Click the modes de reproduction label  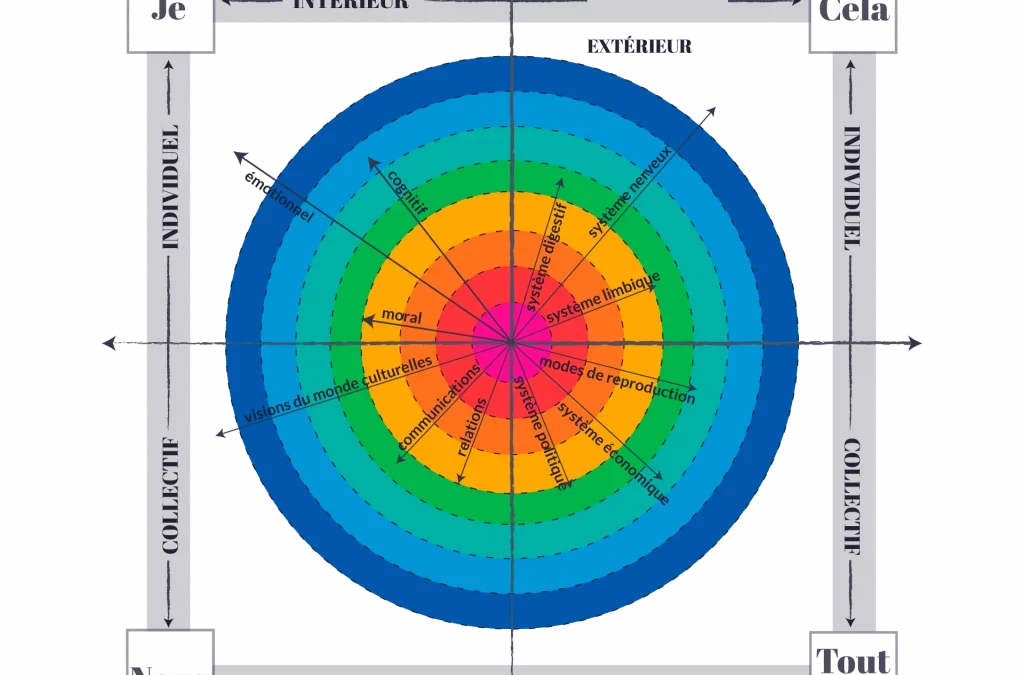[x=617, y=379]
